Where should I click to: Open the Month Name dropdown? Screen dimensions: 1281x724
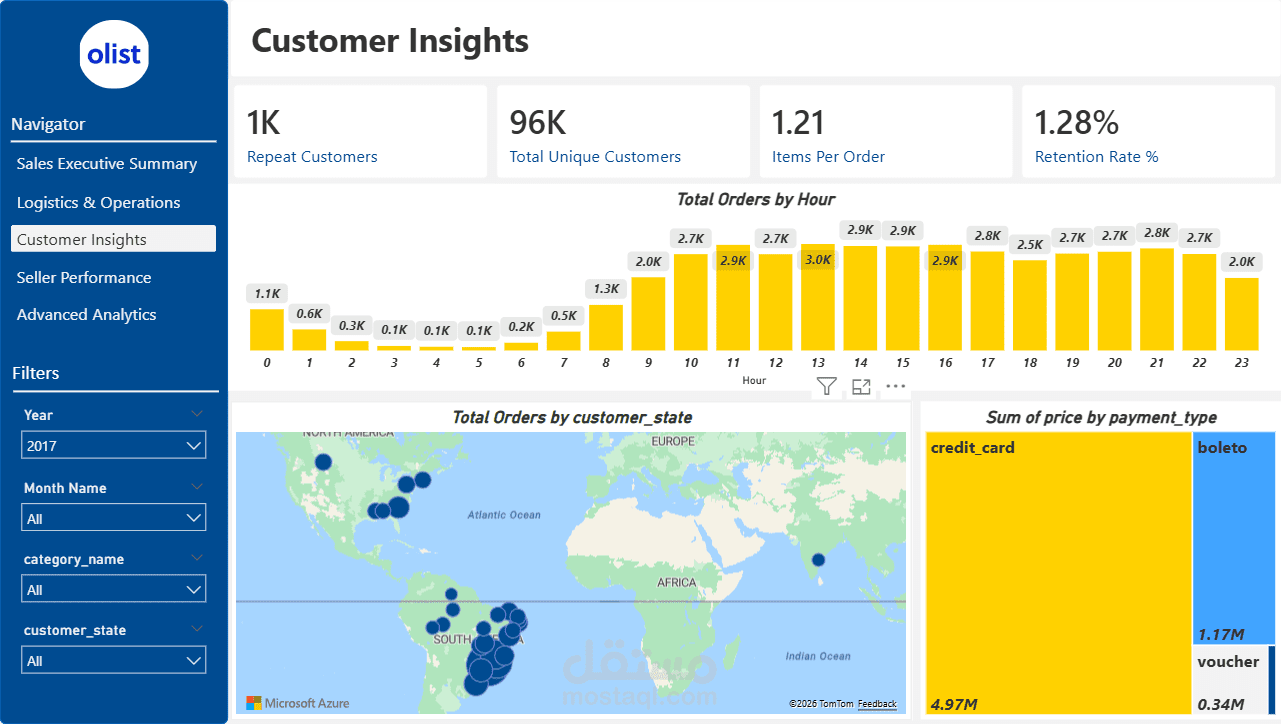click(113, 517)
